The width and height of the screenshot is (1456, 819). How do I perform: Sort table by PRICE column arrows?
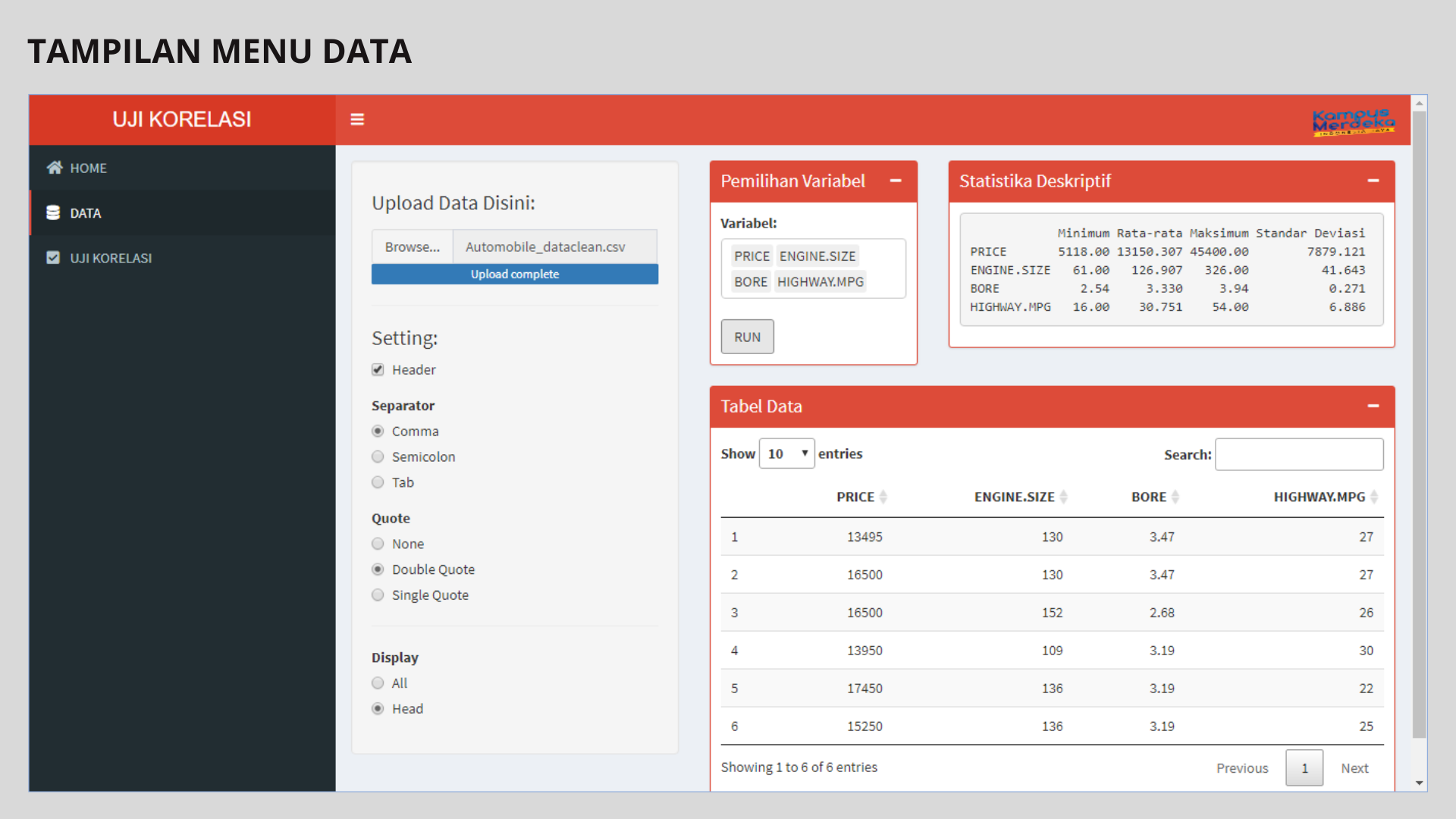(x=883, y=497)
